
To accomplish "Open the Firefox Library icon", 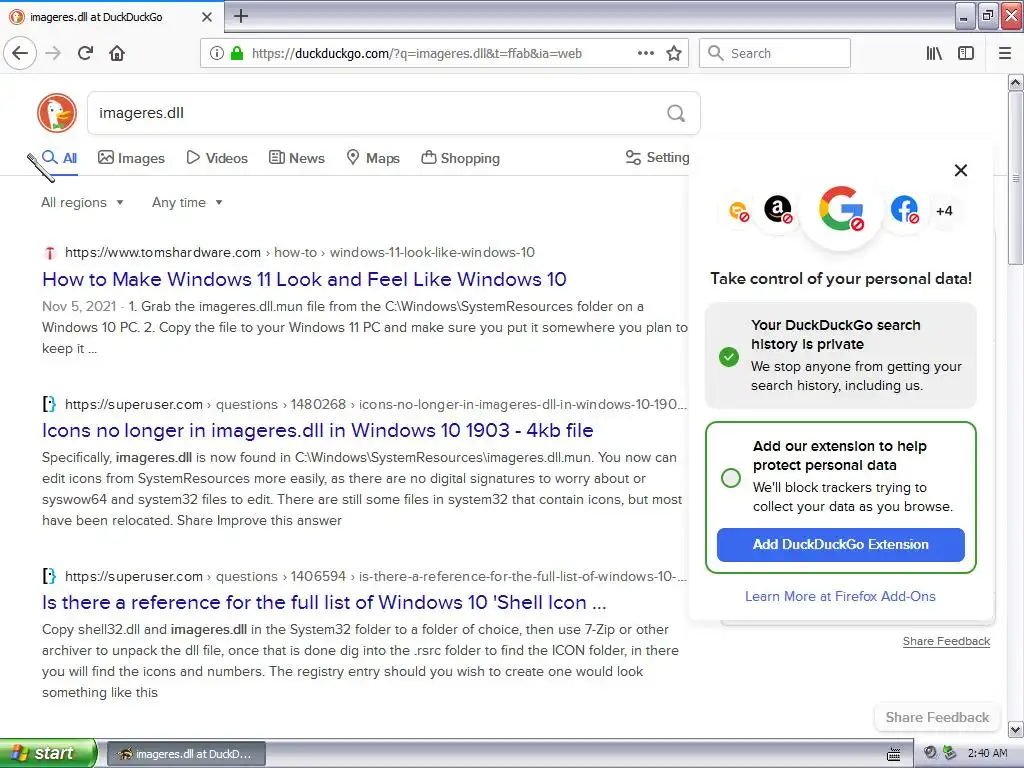I will pos(934,53).
